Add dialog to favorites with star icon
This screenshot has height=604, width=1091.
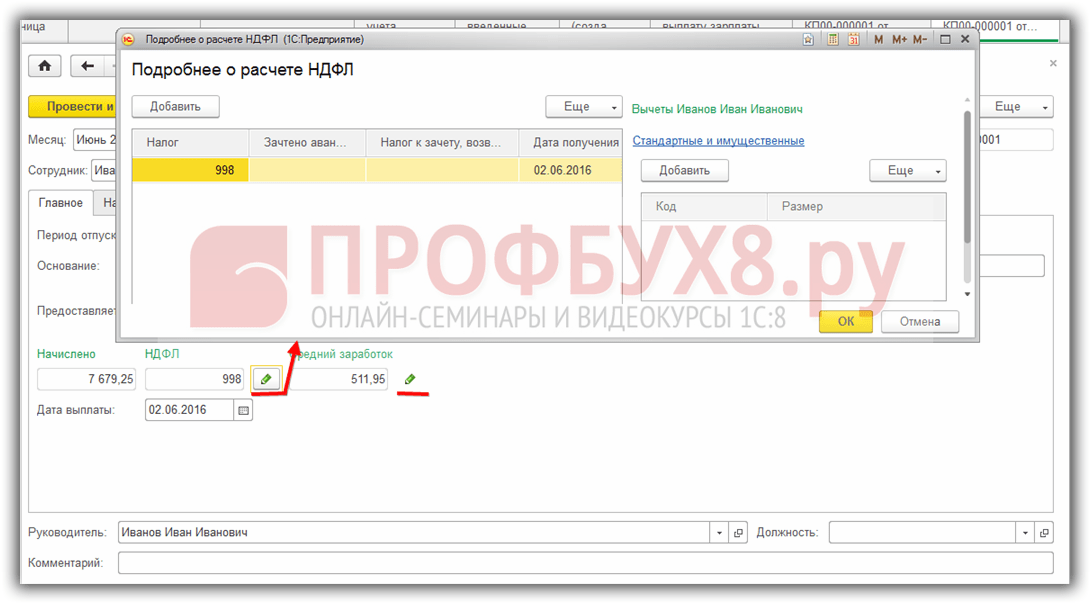click(808, 40)
